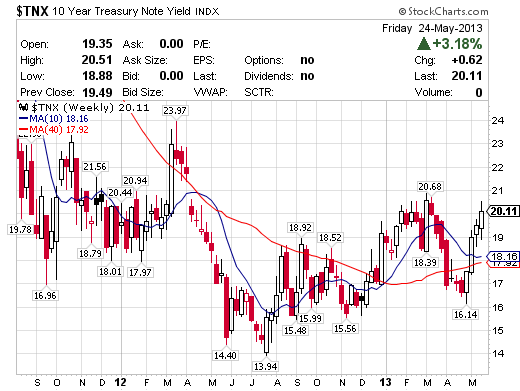
Task: Click the 20.68 high price annotation
Action: point(430,186)
